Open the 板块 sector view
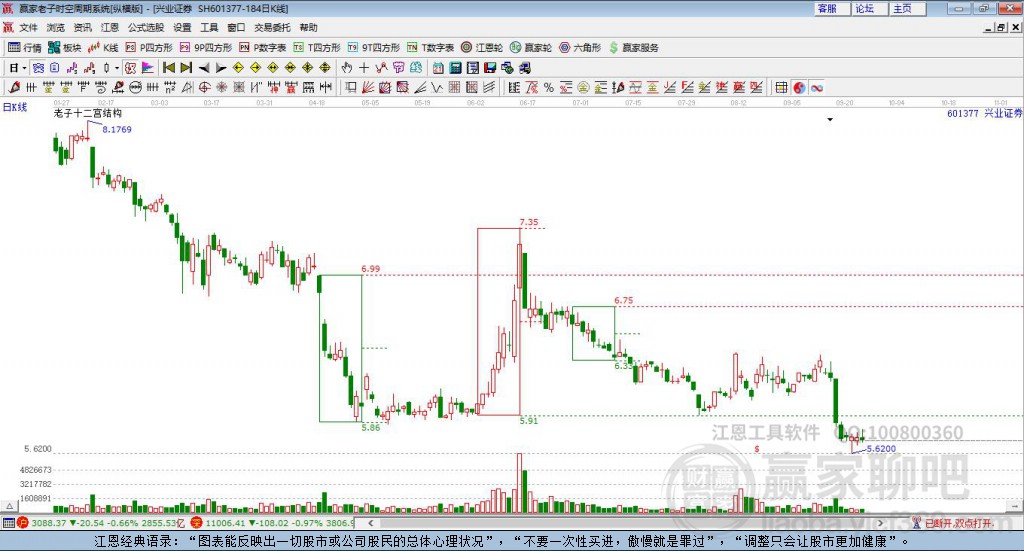This screenshot has height=551, width=1024. click(x=64, y=48)
